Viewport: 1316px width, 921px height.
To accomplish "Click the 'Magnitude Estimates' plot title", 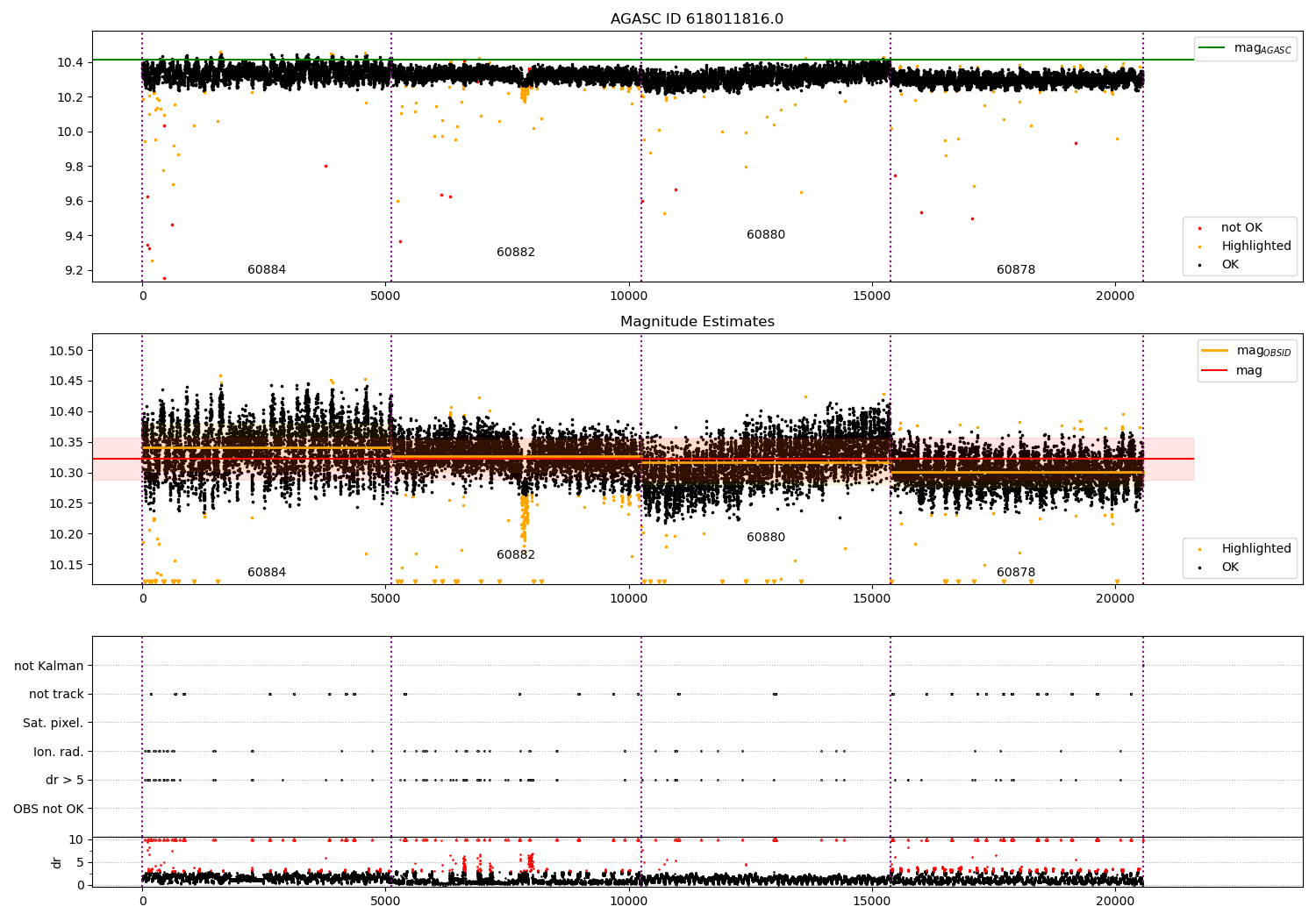I will [697, 322].
